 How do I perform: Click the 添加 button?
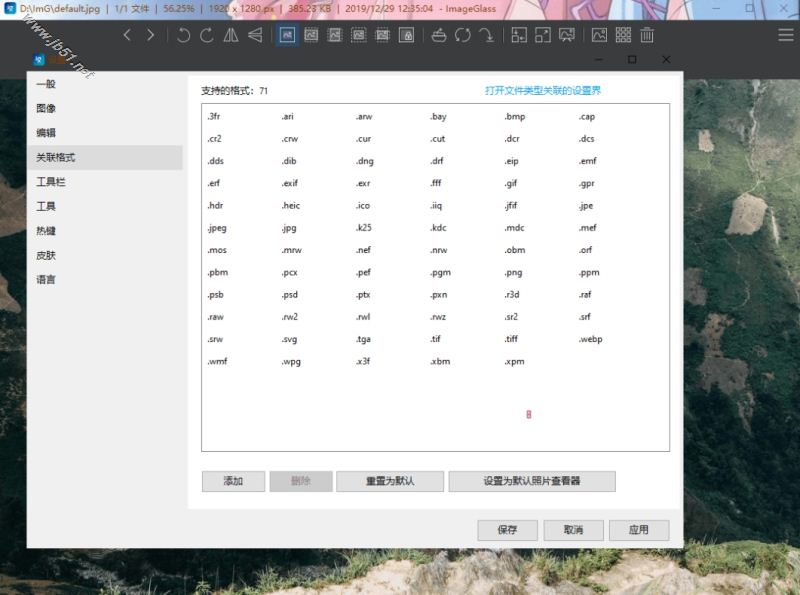[x=233, y=481]
